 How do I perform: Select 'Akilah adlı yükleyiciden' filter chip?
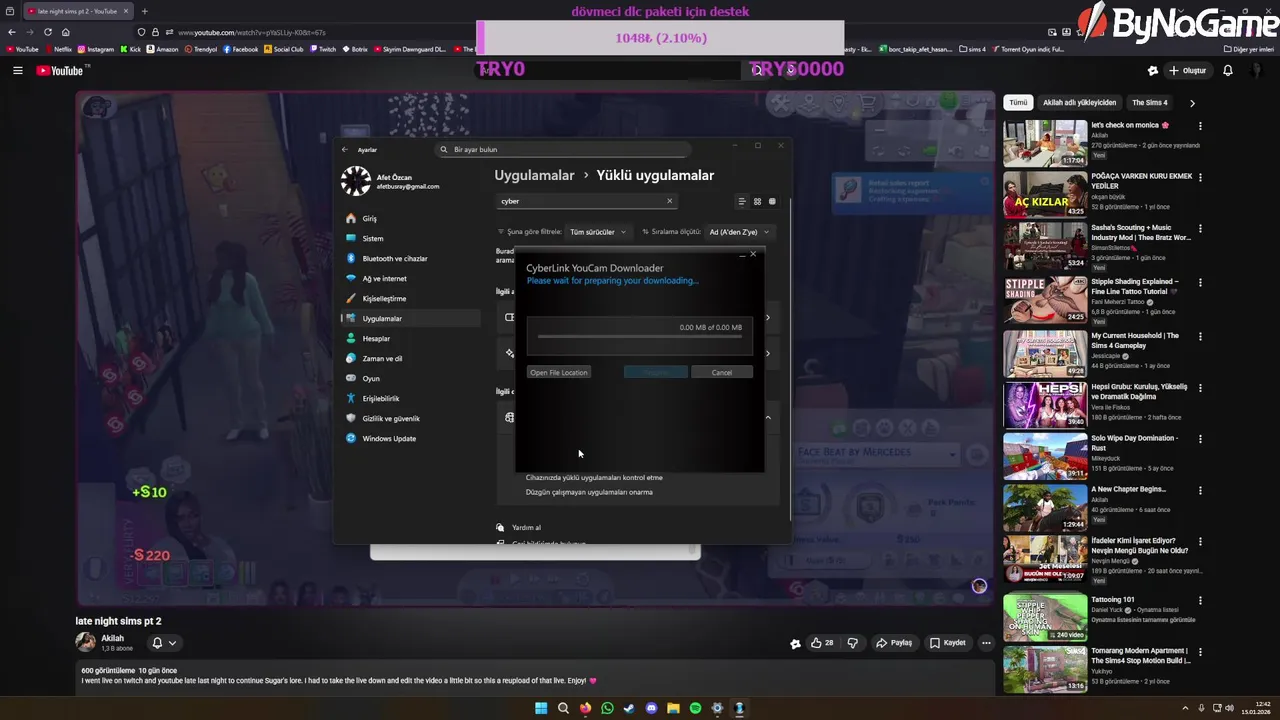[x=1079, y=102]
